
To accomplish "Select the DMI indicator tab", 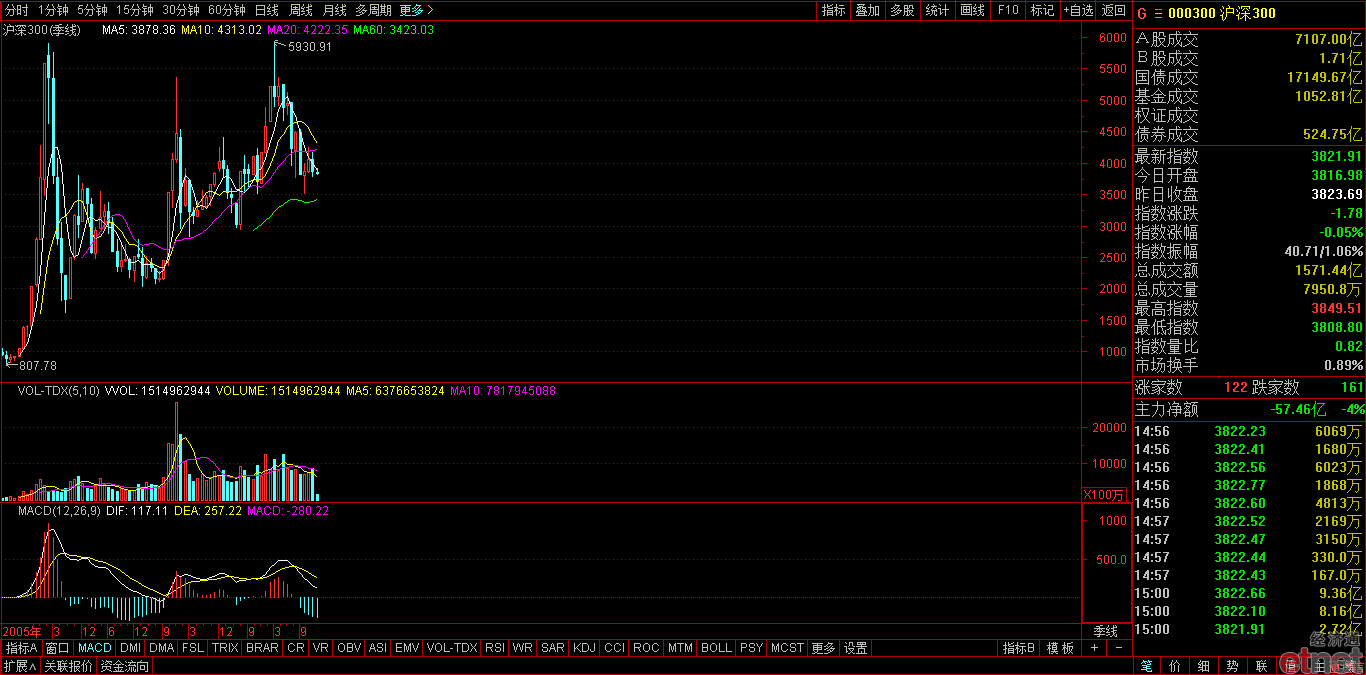I will [131, 648].
